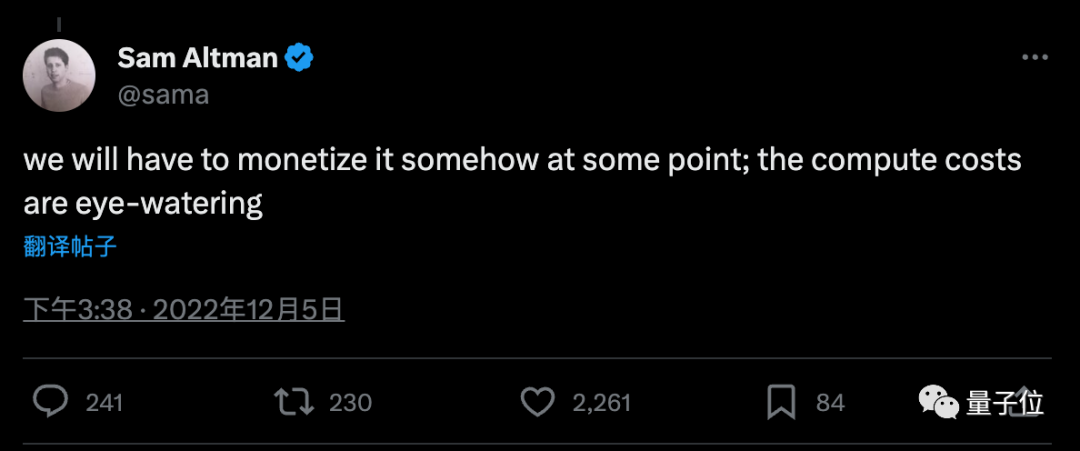This screenshot has width=1080, height=451.
Task: Like the tweet with the heart icon
Action: 538,402
